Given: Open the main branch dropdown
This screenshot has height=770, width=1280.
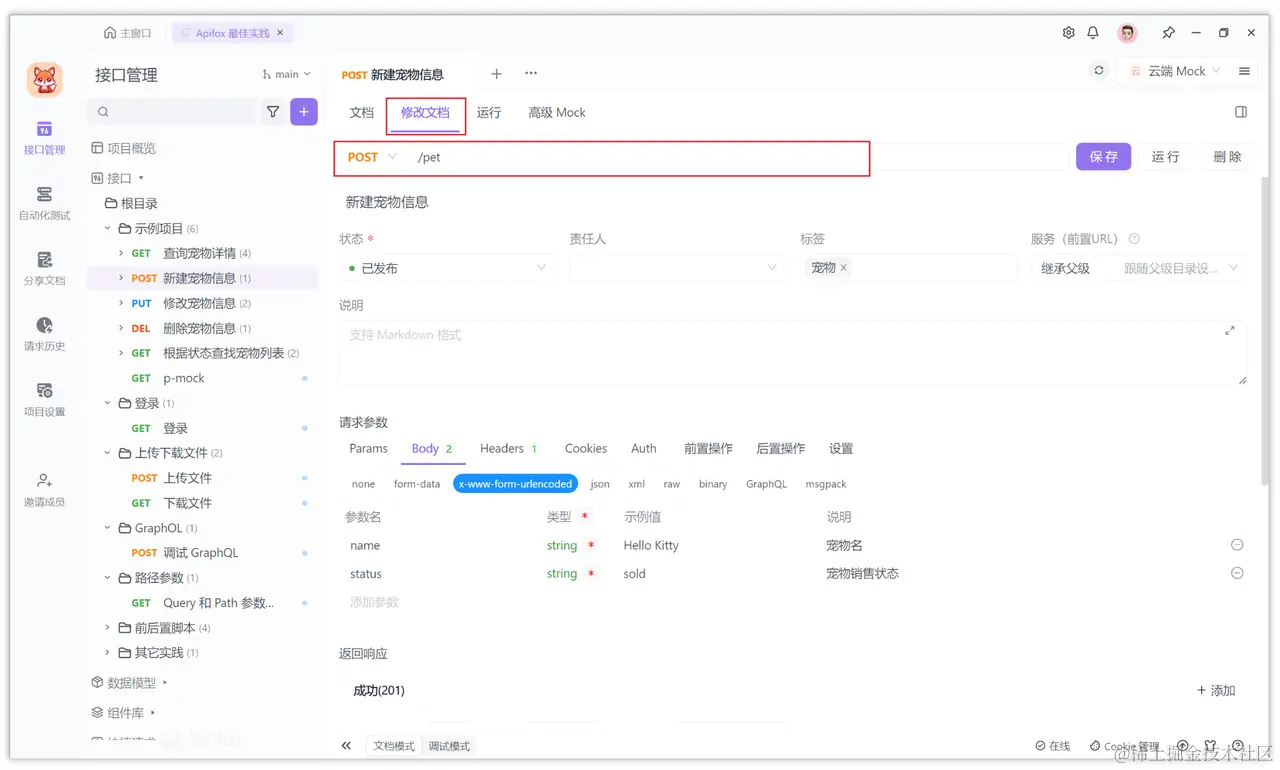Looking at the screenshot, I should 287,73.
